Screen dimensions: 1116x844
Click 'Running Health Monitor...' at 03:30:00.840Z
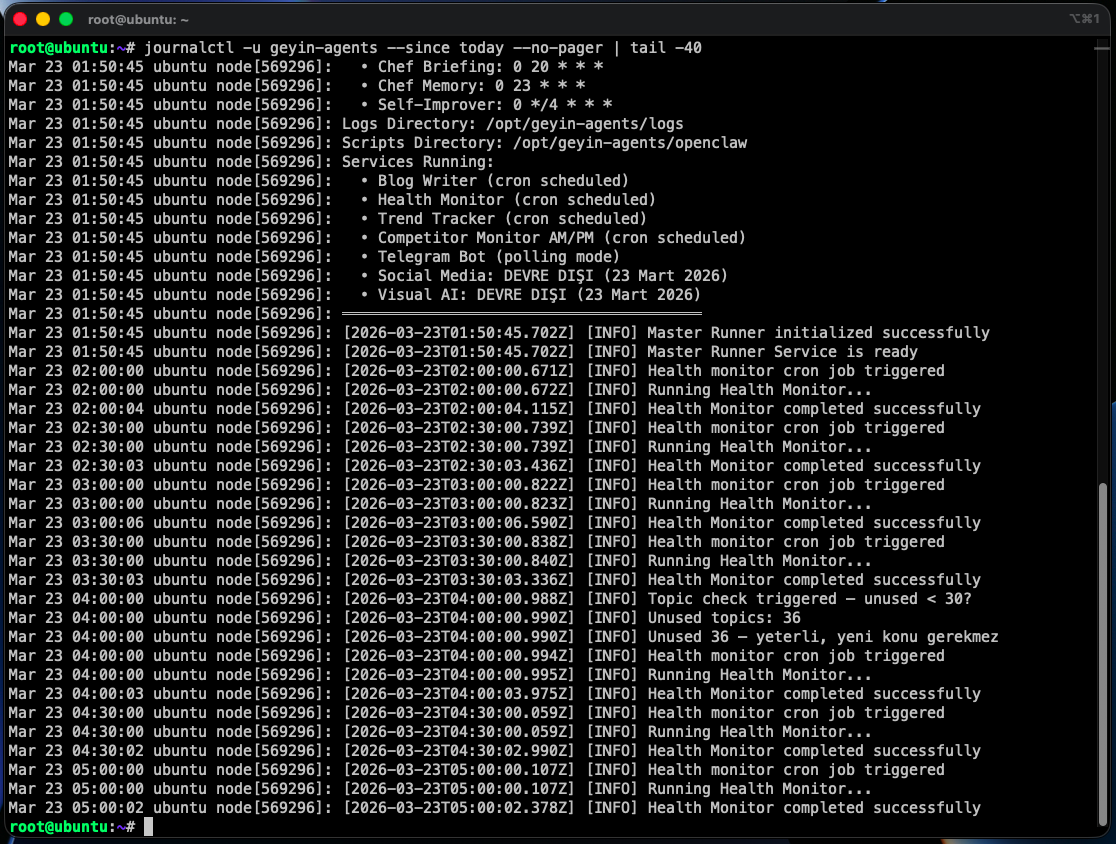tap(759, 561)
